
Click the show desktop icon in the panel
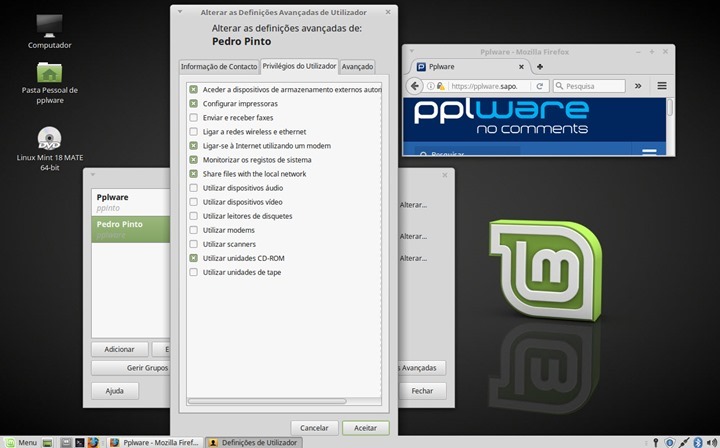pyautogui.click(x=48, y=442)
